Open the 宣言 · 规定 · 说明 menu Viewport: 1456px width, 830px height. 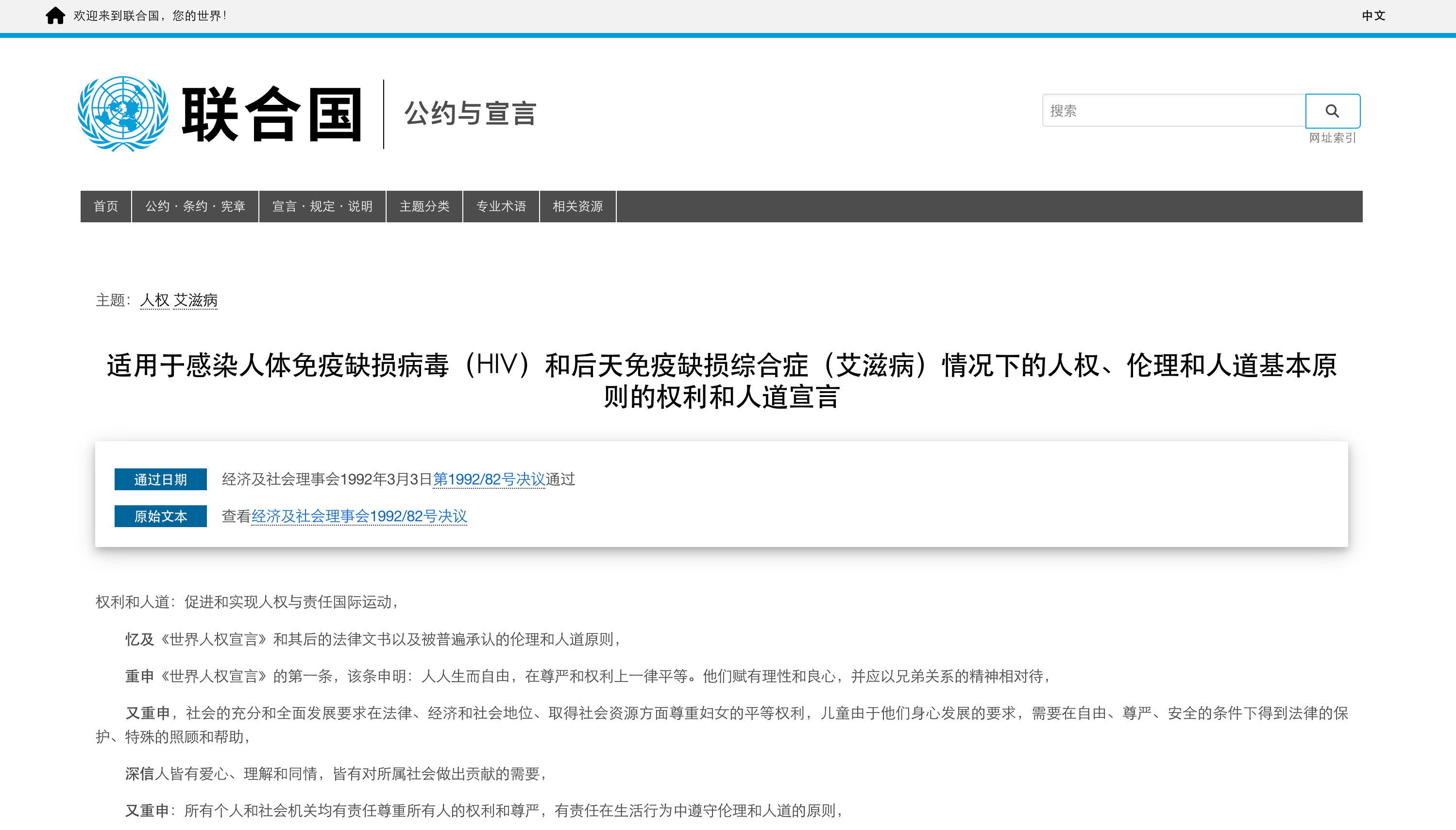pyautogui.click(x=322, y=206)
